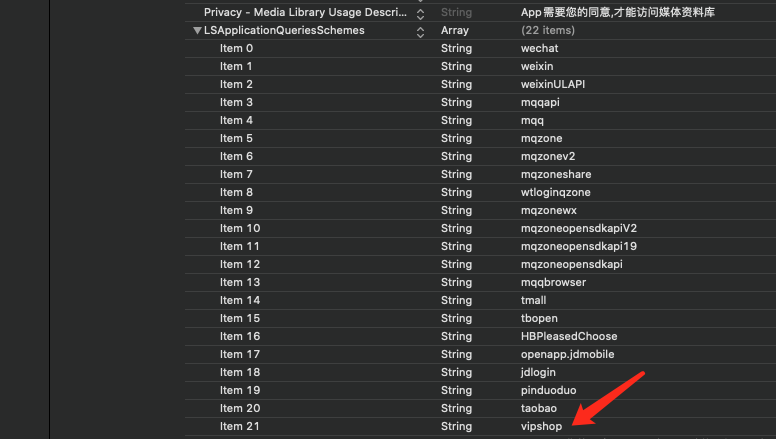
Task: Select the Item 19 row key
Action: pyautogui.click(x=240, y=390)
